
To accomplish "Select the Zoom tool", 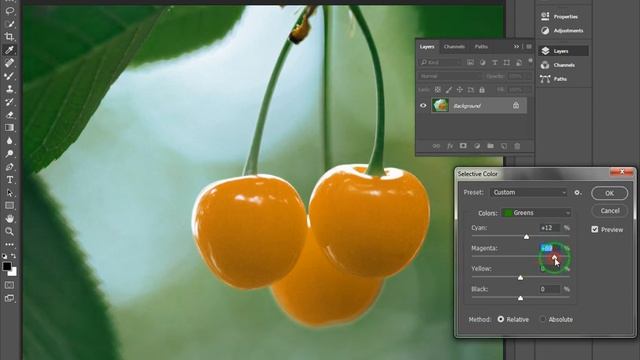I will click(9, 231).
